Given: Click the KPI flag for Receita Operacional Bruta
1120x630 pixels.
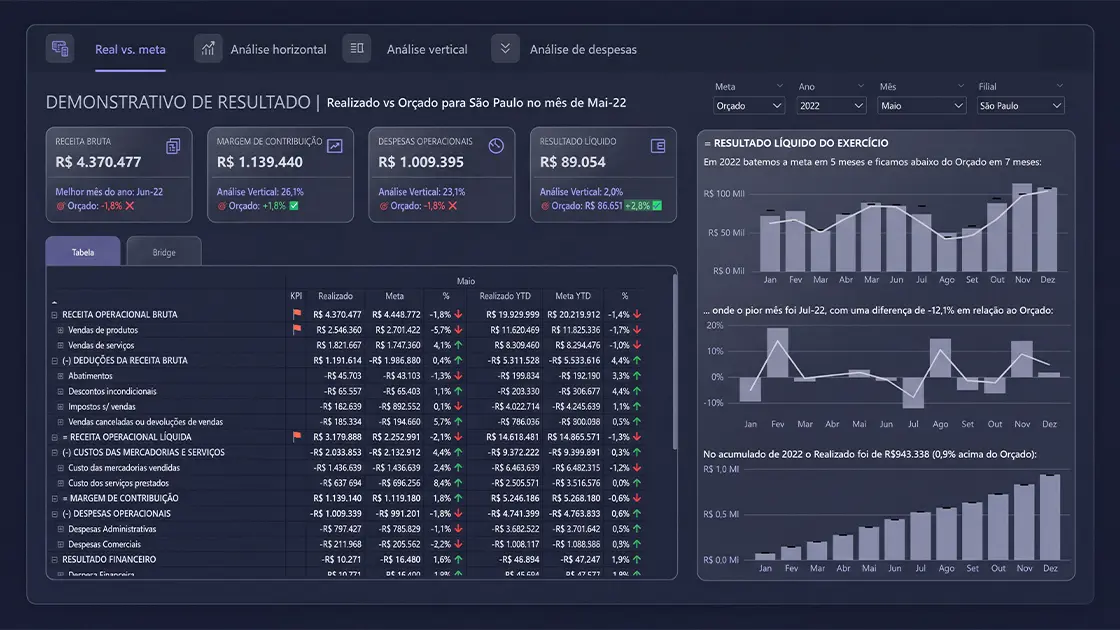Looking at the screenshot, I should tap(296, 314).
